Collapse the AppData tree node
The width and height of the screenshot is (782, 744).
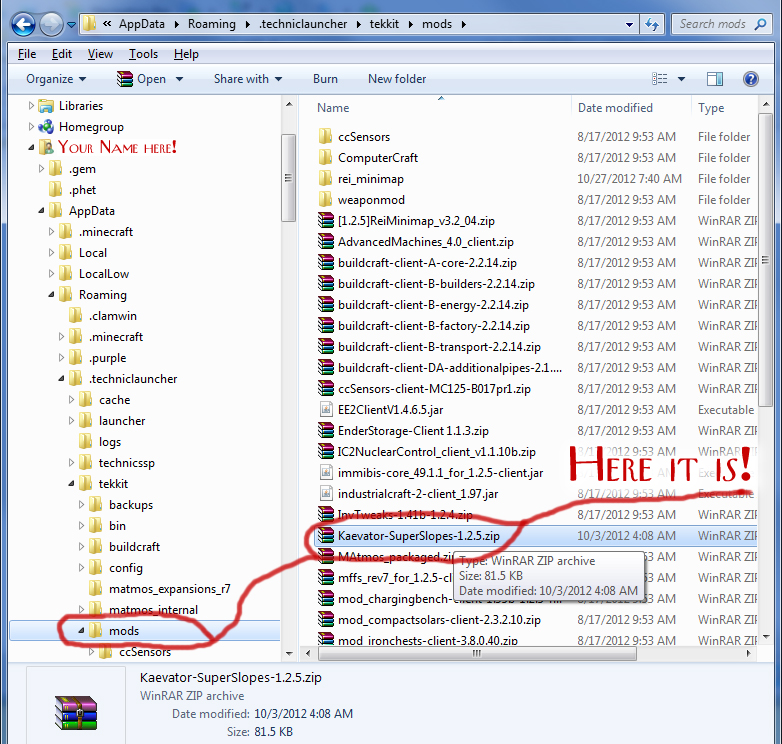pyautogui.click(x=41, y=211)
